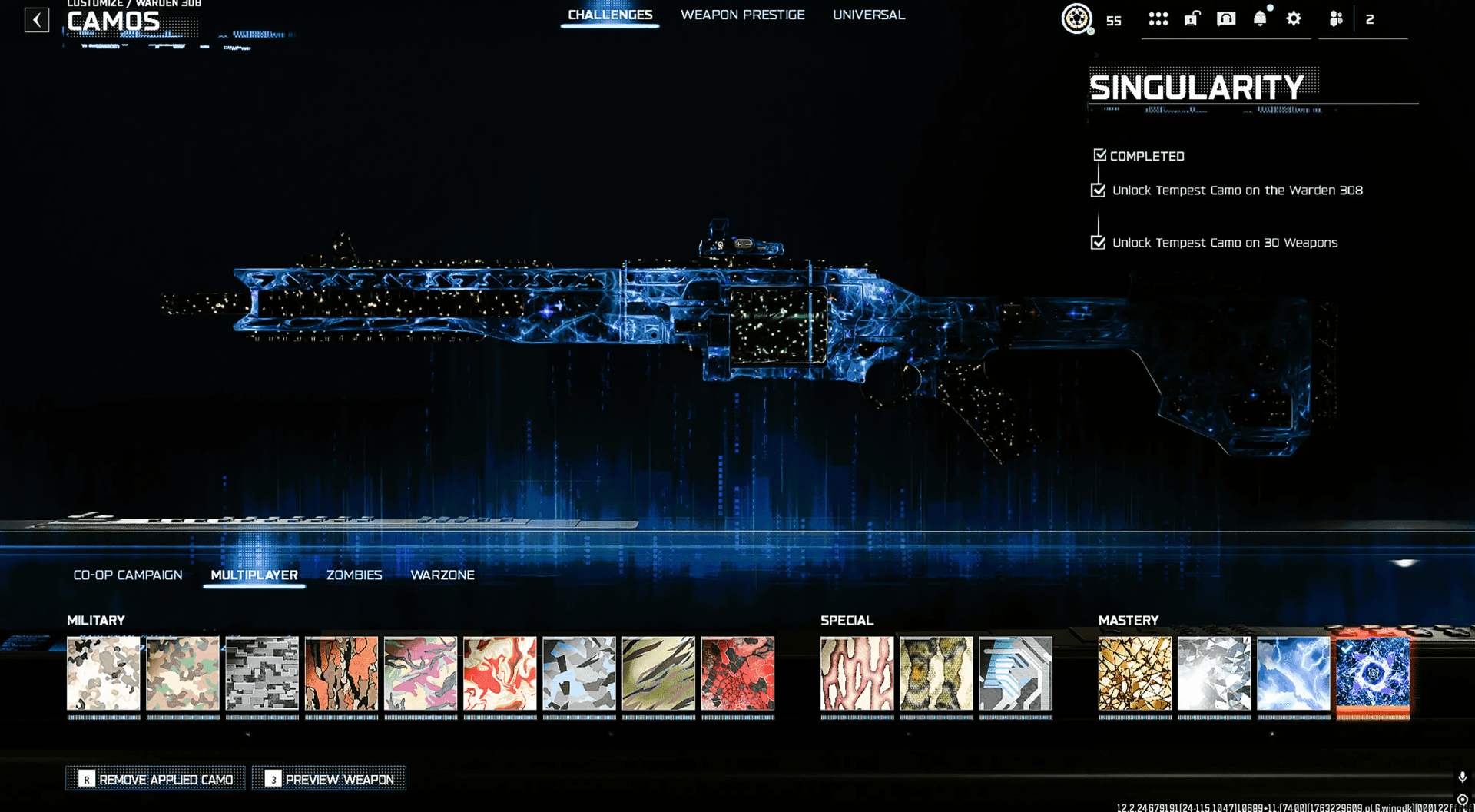Image resolution: width=1475 pixels, height=812 pixels.
Task: Click the unlocked store lockbox icon
Action: pos(1192,19)
